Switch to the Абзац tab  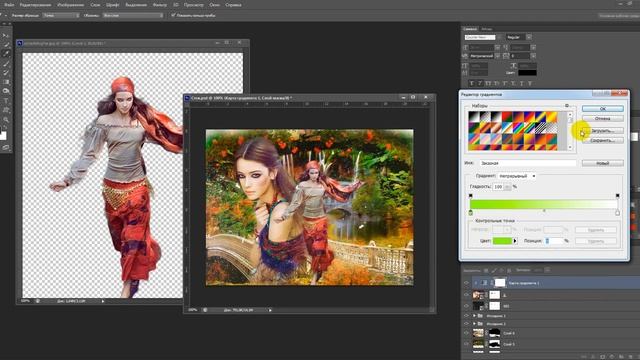[487, 29]
